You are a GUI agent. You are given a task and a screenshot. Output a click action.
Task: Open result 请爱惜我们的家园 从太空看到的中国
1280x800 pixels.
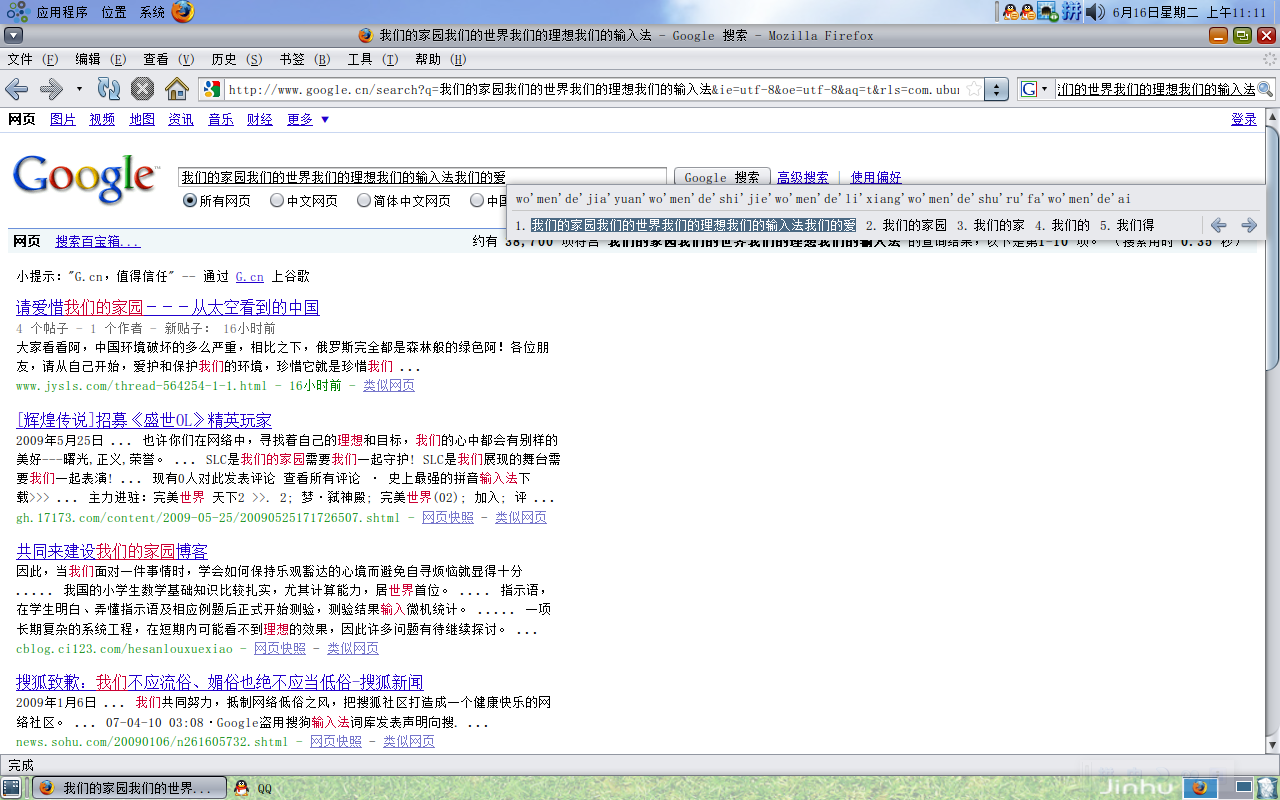pyautogui.click(x=168, y=307)
